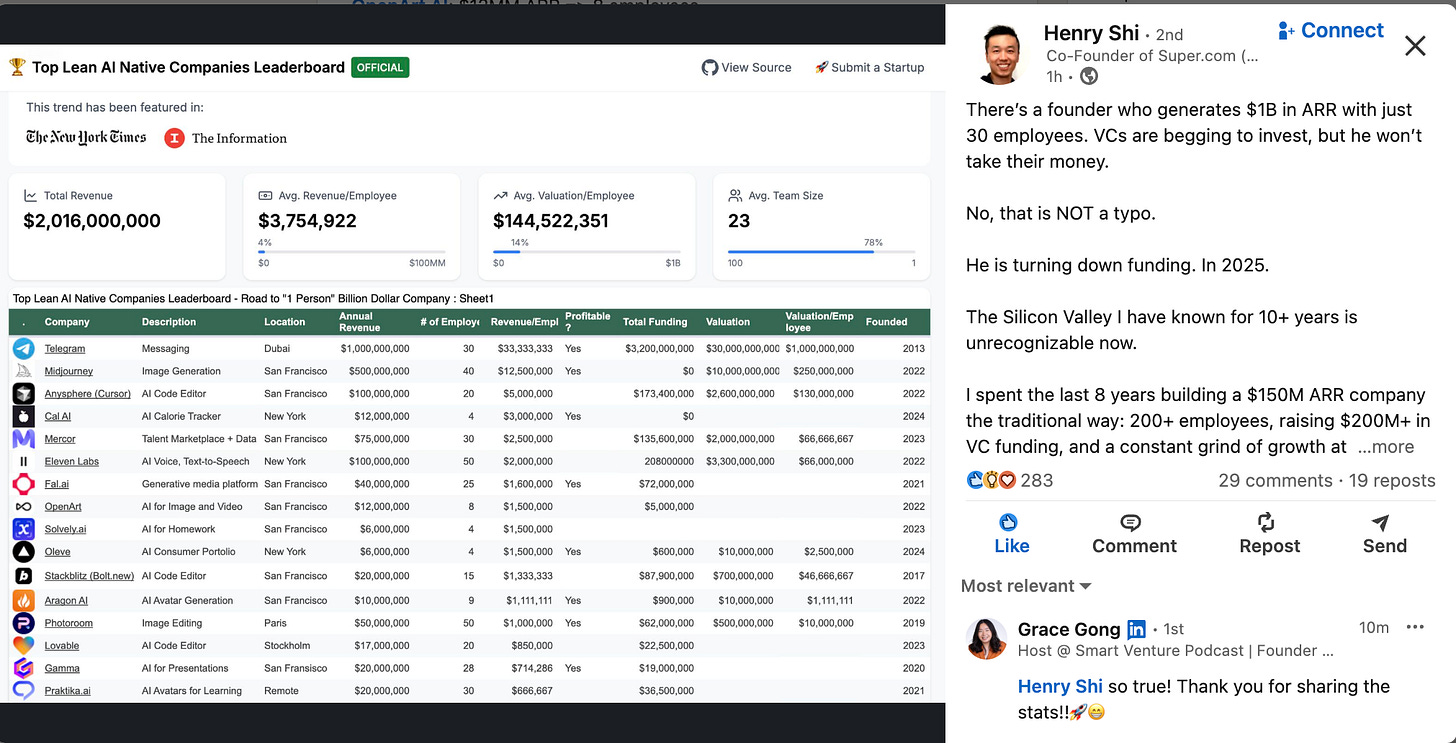Click the Henry Shi mention in Grace's comment
Screen dimensions: 1456x743
click(x=1060, y=686)
